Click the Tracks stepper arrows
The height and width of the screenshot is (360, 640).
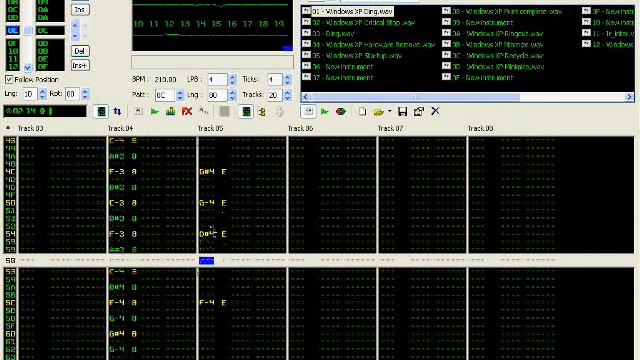click(287, 95)
